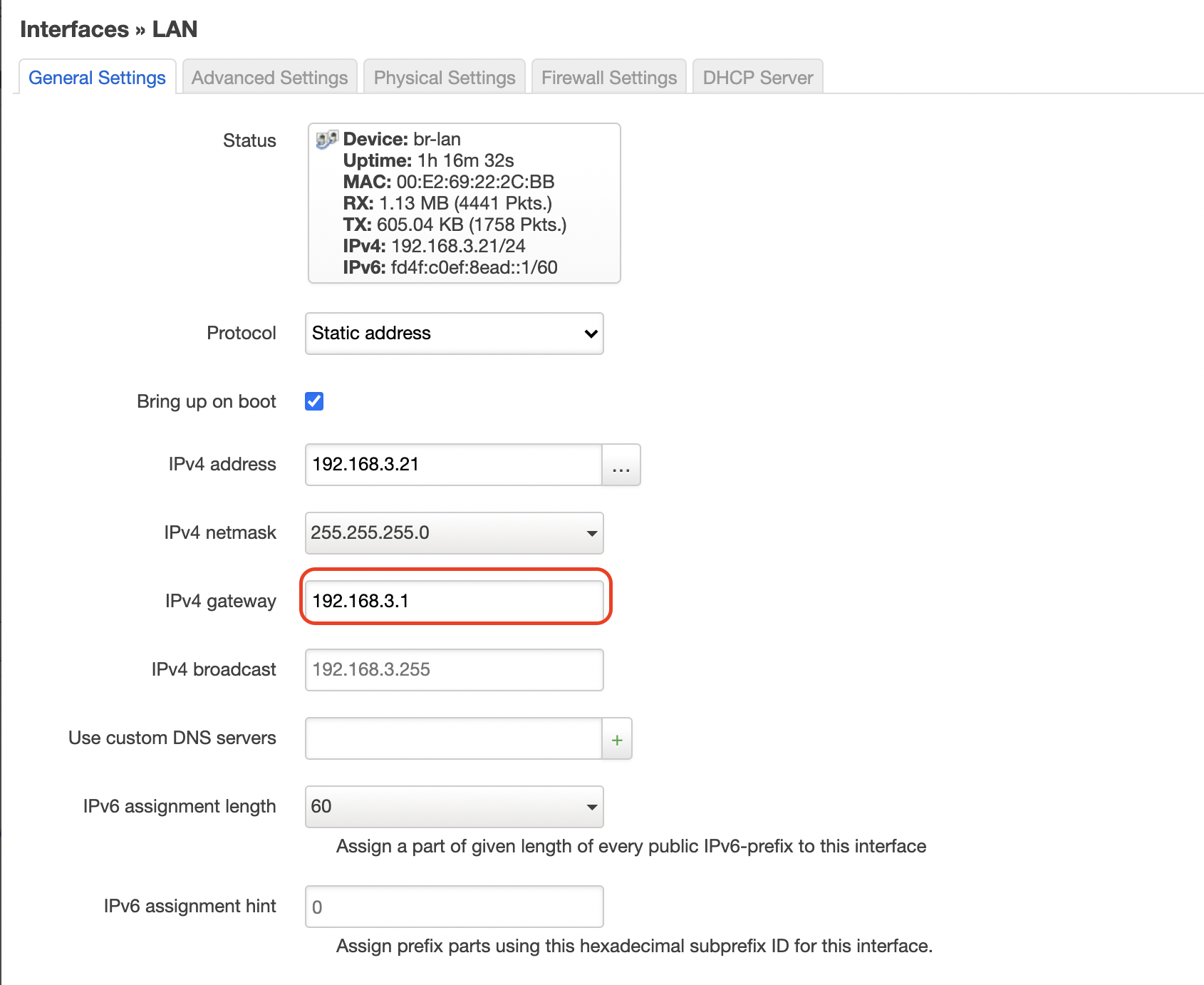Click the MAC address 00:E2:69:22:2C:BB text

[449, 182]
